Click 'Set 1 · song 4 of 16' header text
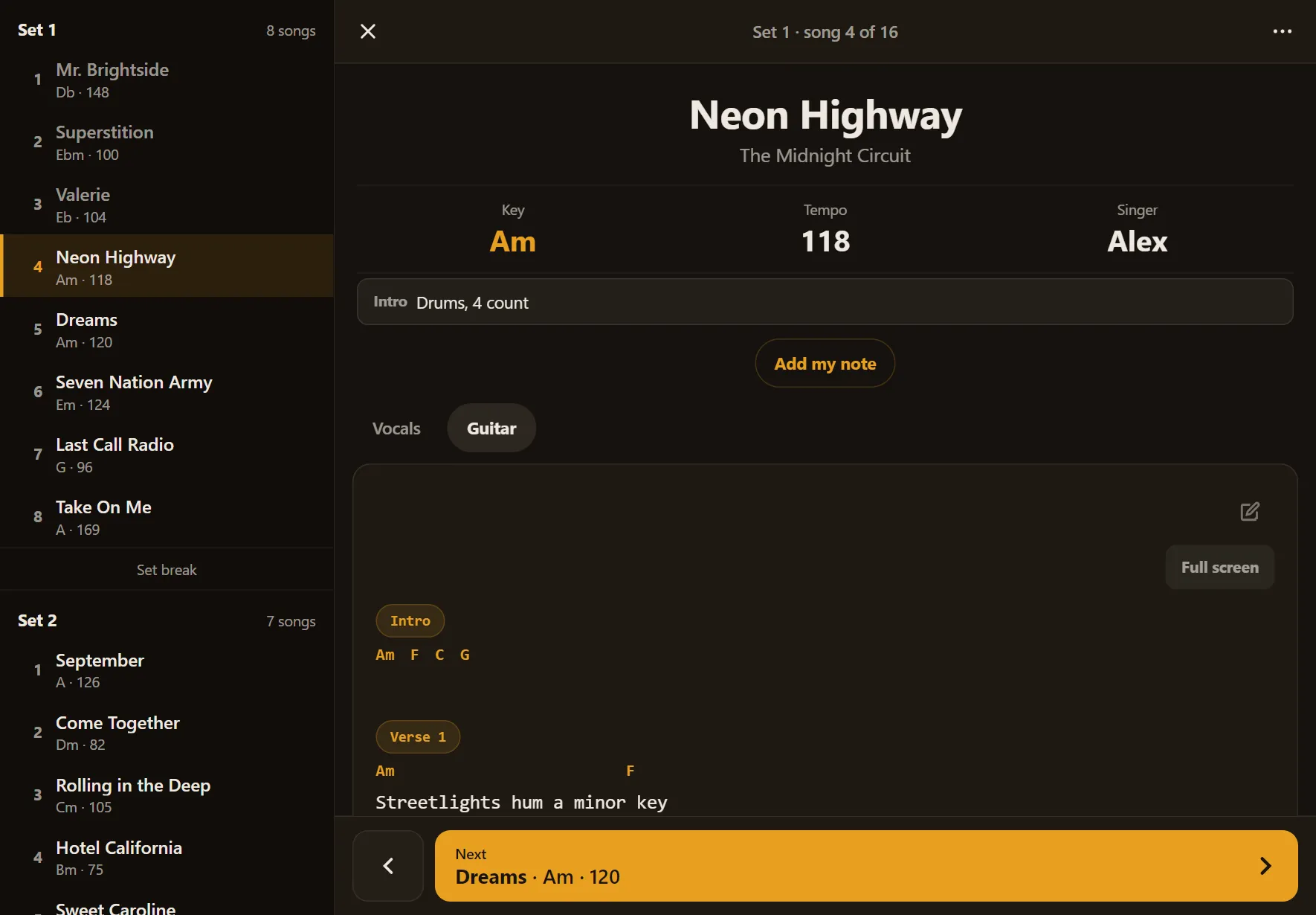1316x915 pixels. (825, 32)
